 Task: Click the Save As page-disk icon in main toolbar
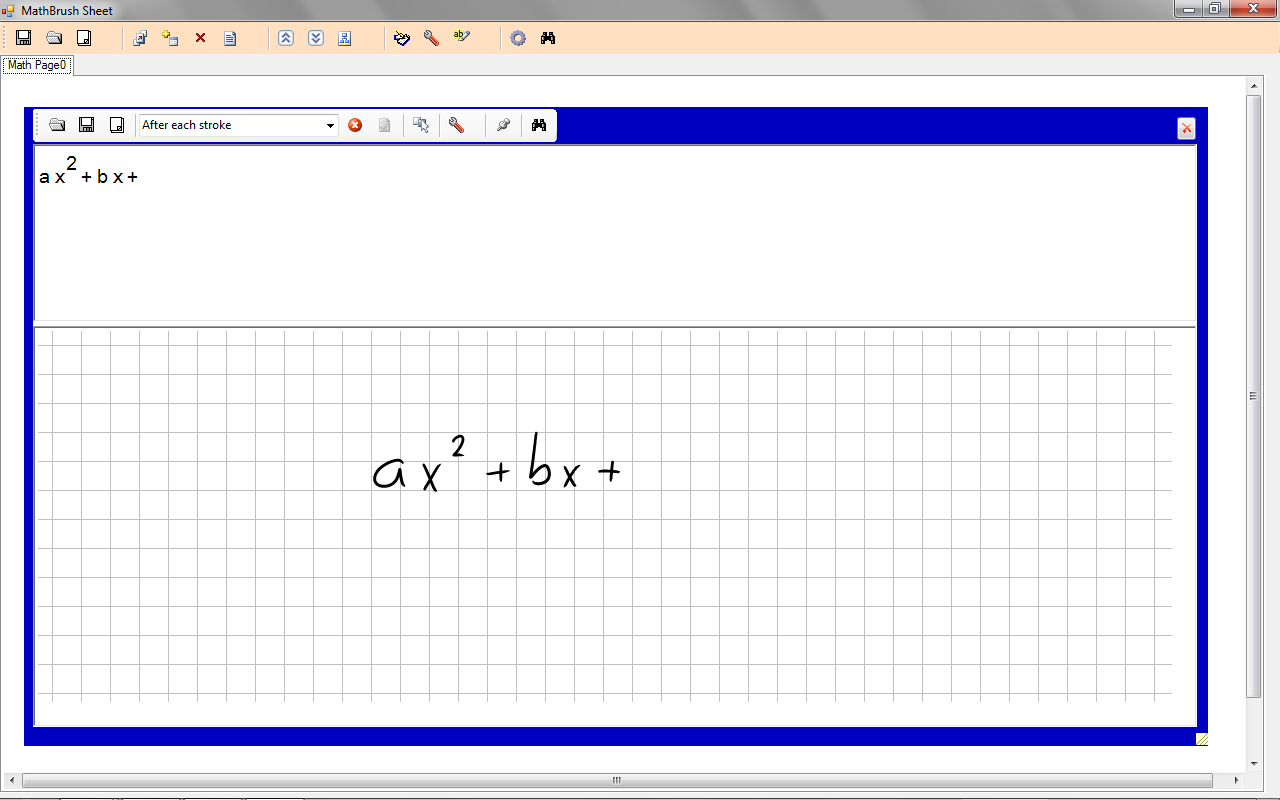[84, 38]
